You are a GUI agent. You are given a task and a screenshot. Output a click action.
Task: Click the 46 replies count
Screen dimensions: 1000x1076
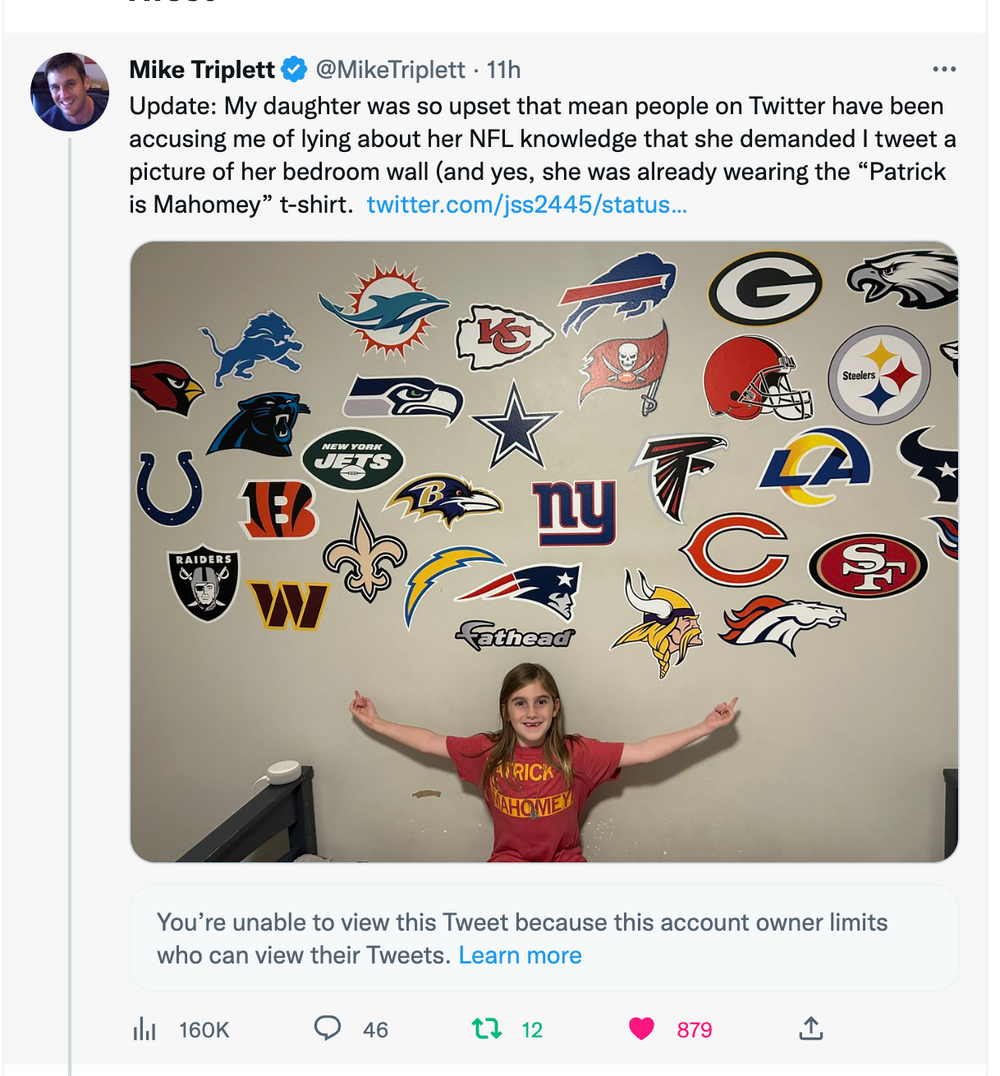pos(376,1029)
